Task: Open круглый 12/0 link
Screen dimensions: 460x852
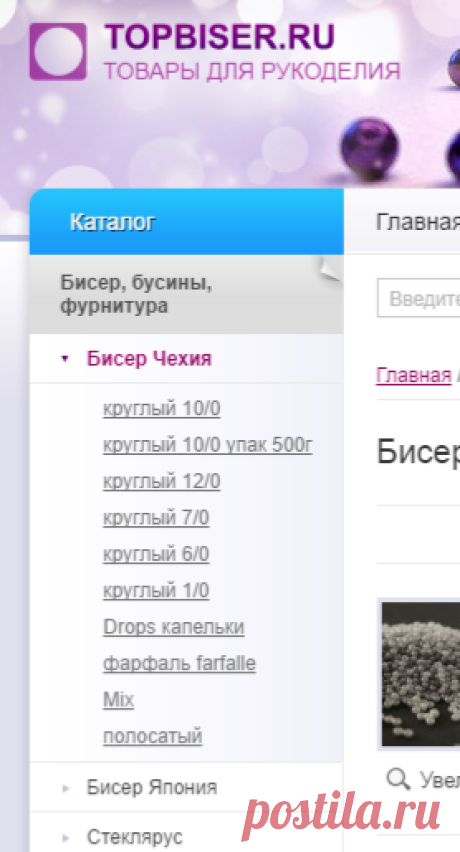Action: tap(162, 481)
